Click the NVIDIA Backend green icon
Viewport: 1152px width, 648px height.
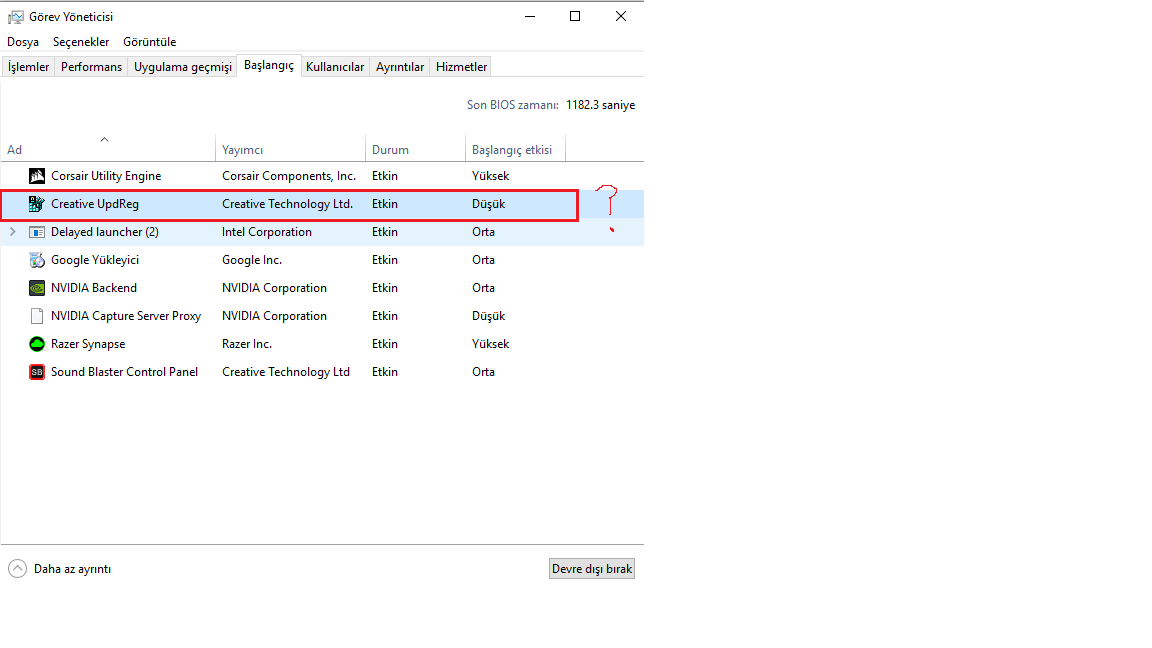pos(37,288)
